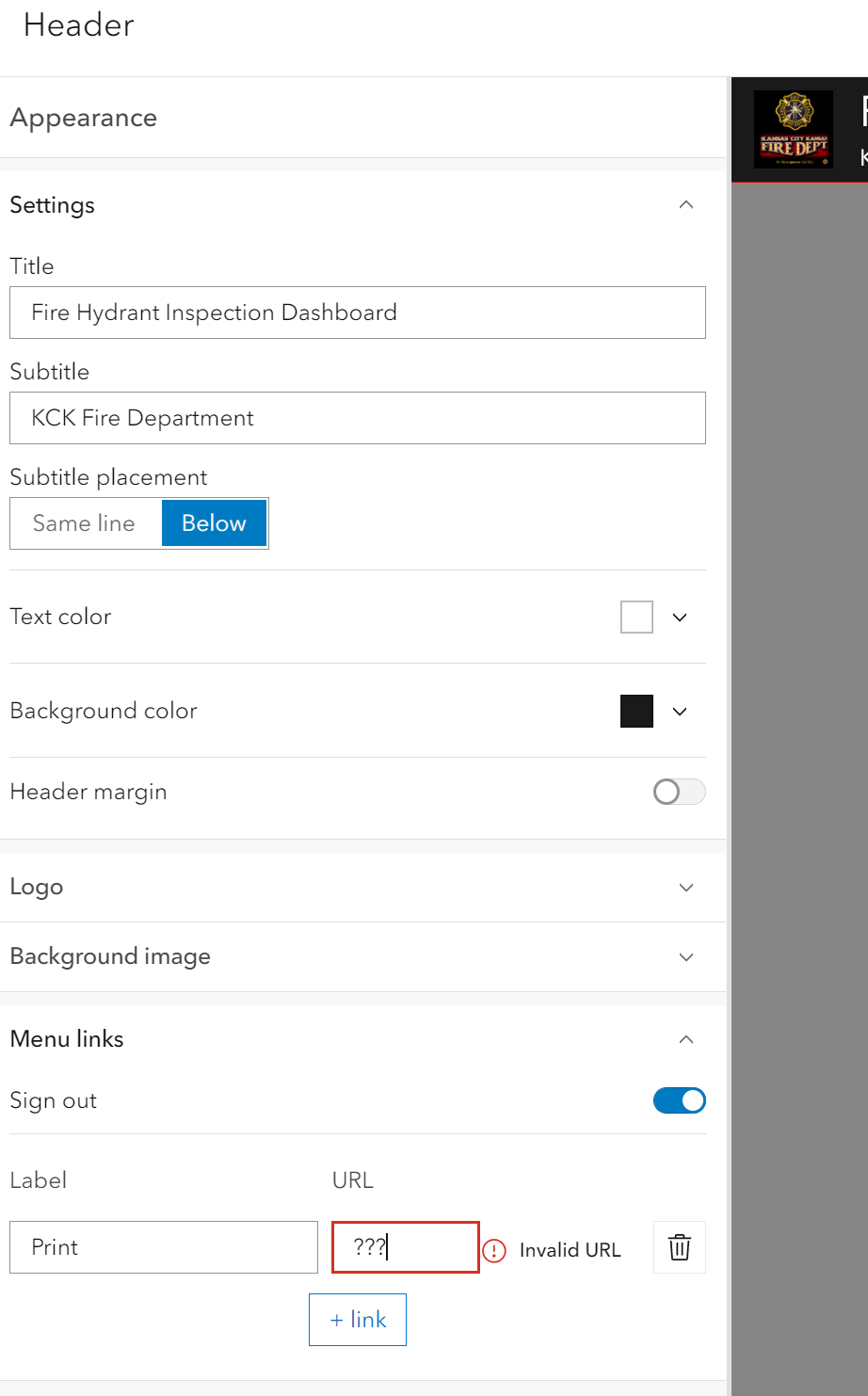Image resolution: width=868 pixels, height=1396 pixels.
Task: Open the Text color dropdown arrow
Action: coord(680,617)
